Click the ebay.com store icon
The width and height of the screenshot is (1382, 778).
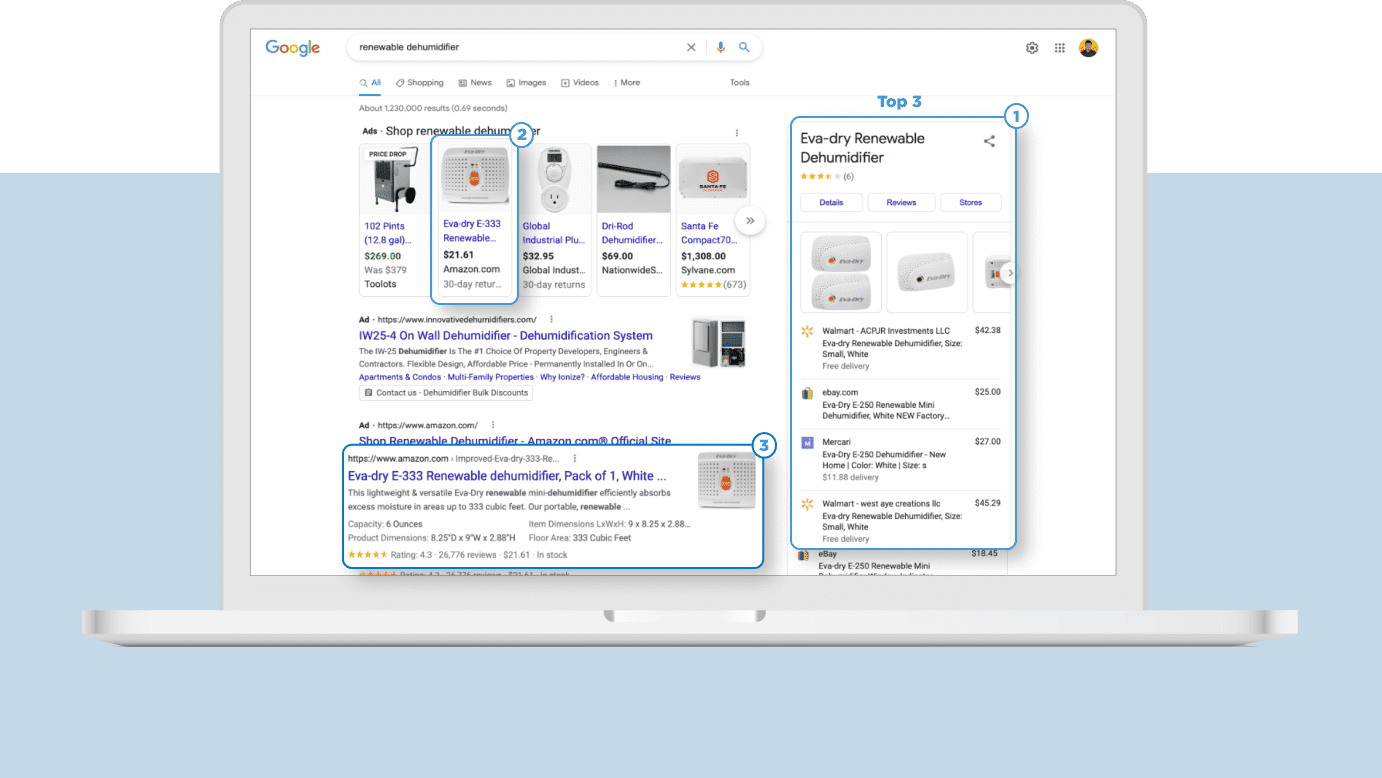pos(808,393)
